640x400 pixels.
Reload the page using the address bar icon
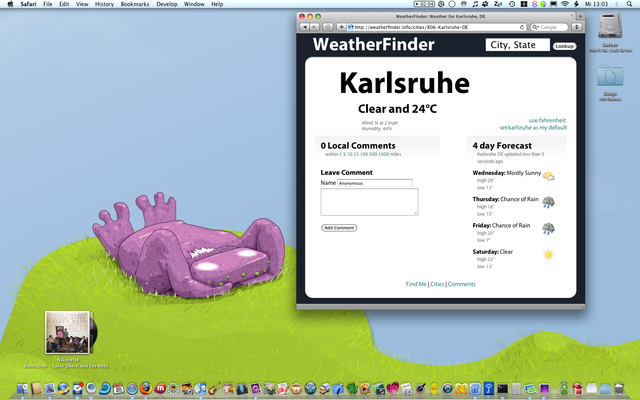tap(522, 27)
